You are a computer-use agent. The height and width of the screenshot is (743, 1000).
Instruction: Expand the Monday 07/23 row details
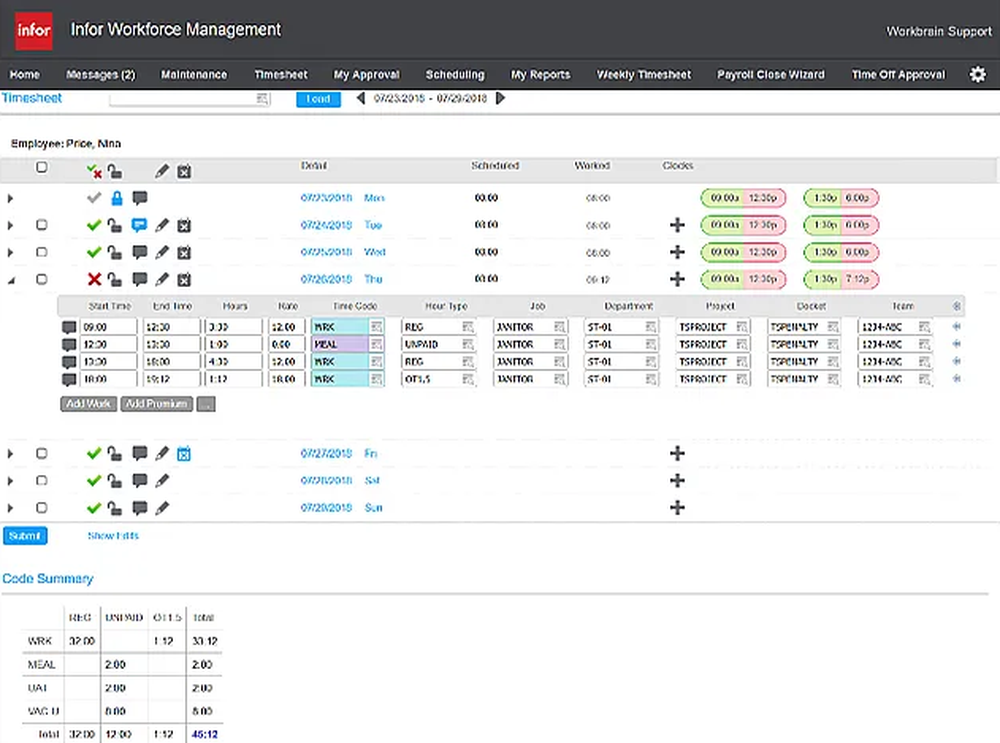[x=11, y=198]
